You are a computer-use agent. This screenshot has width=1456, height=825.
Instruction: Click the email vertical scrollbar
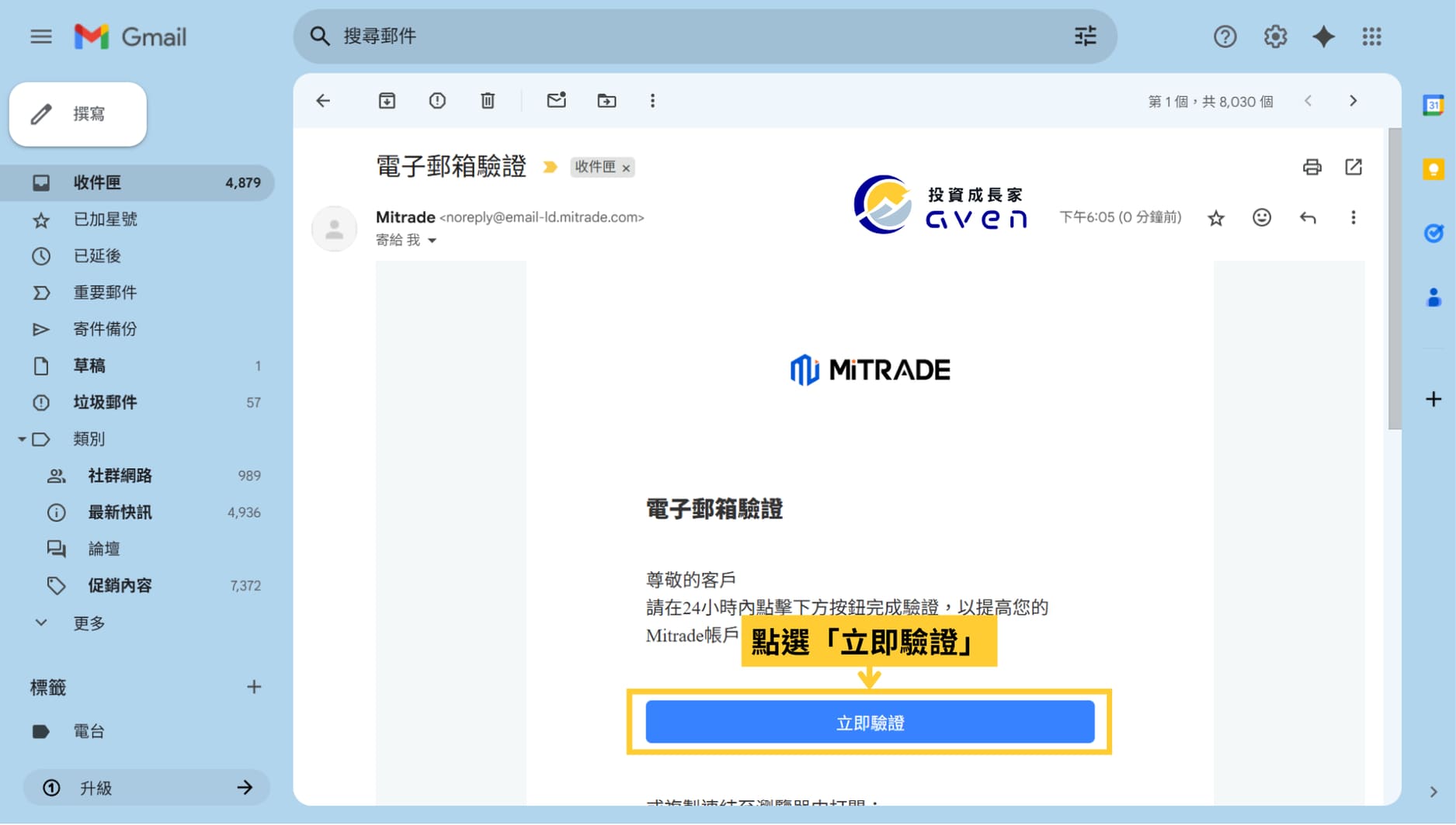(x=1395, y=279)
